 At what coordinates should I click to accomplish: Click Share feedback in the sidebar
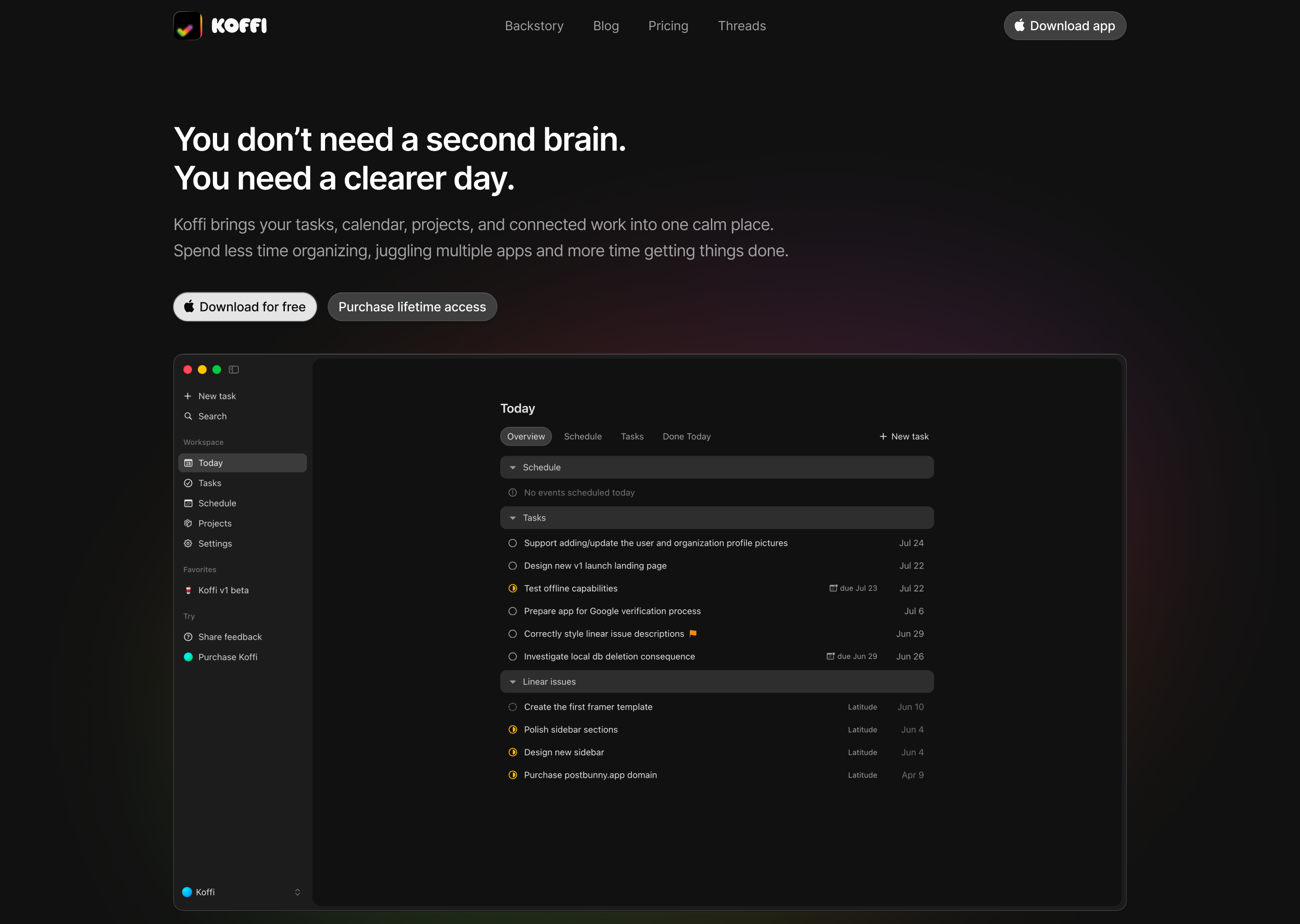(243, 637)
